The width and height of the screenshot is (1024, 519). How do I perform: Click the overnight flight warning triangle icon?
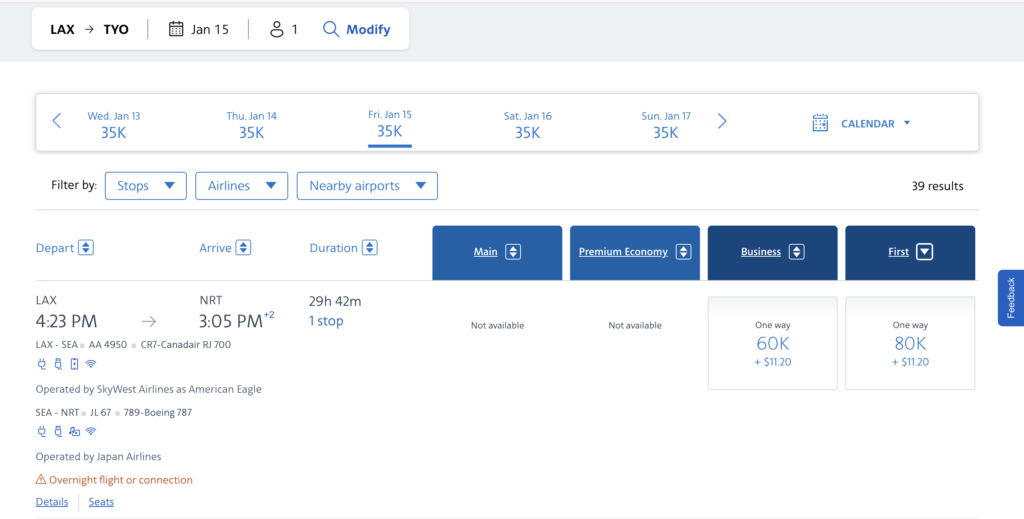[40, 480]
